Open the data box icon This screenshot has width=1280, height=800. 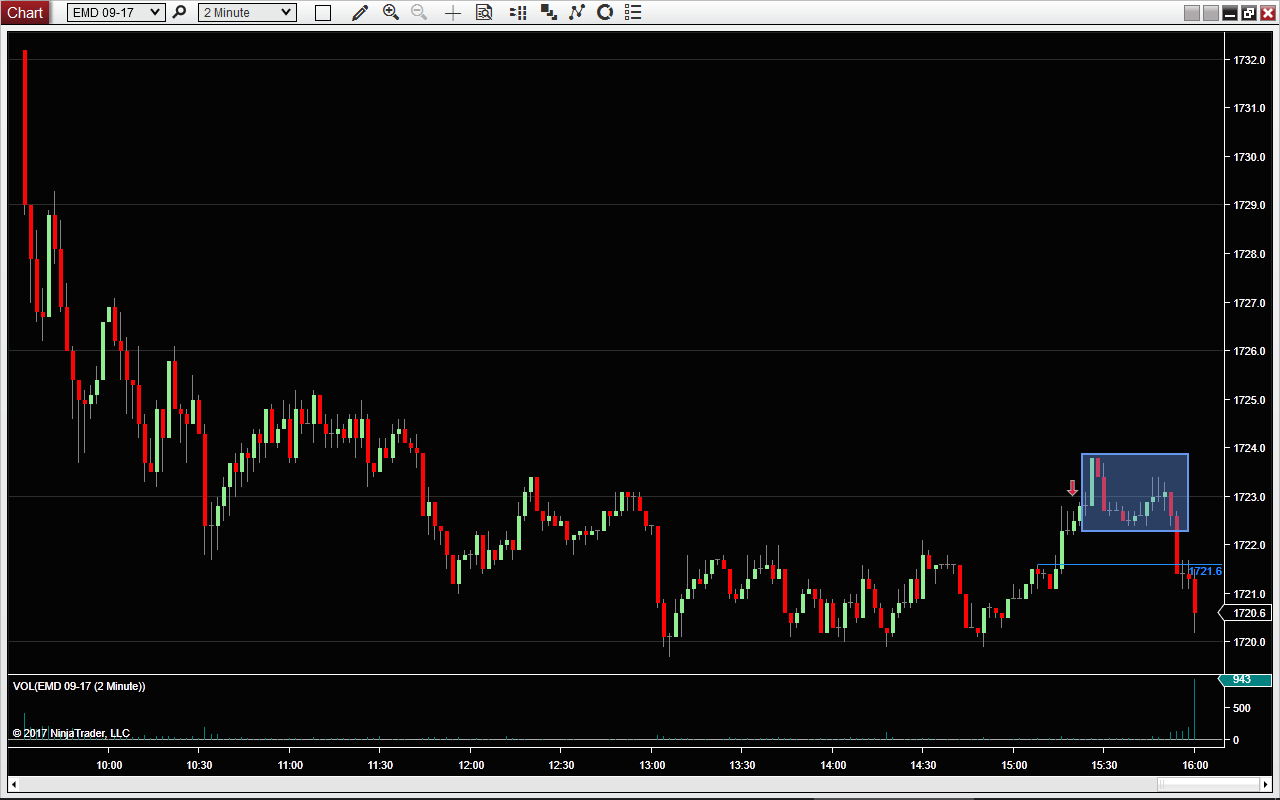click(x=484, y=13)
